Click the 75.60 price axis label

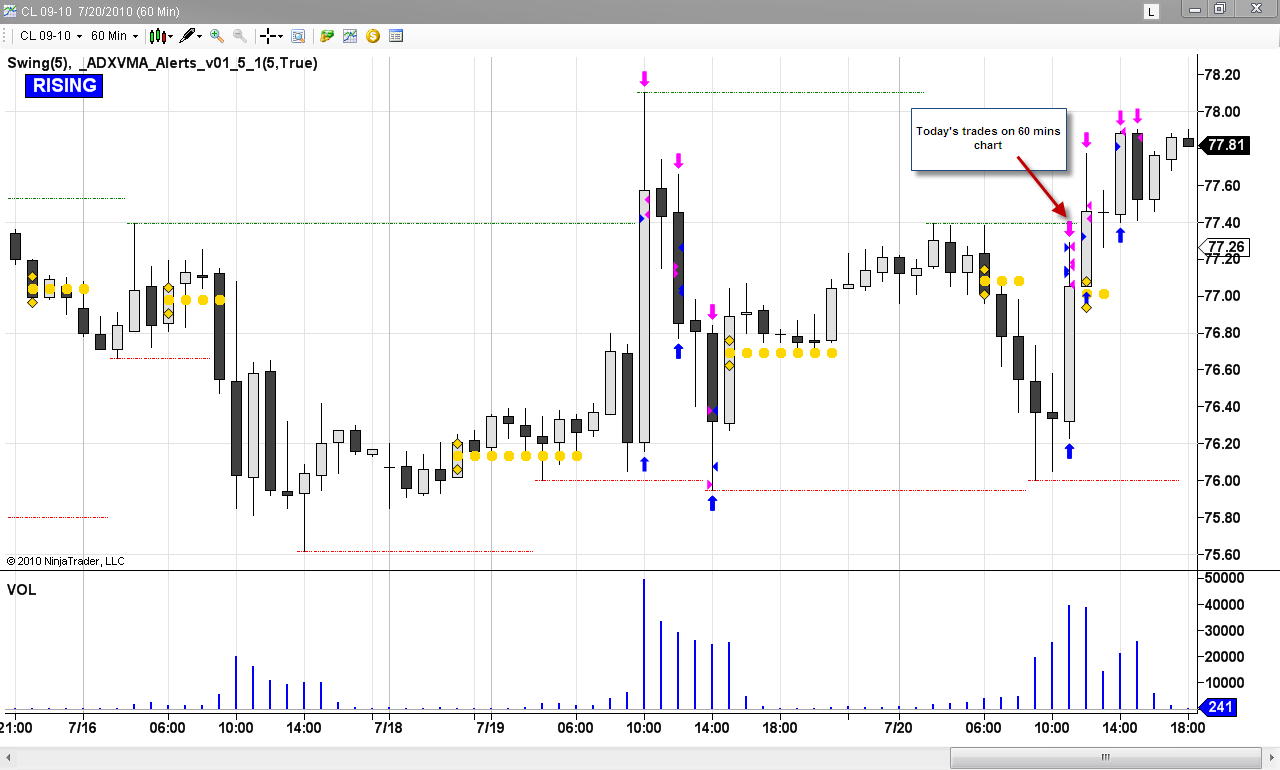coord(1222,555)
